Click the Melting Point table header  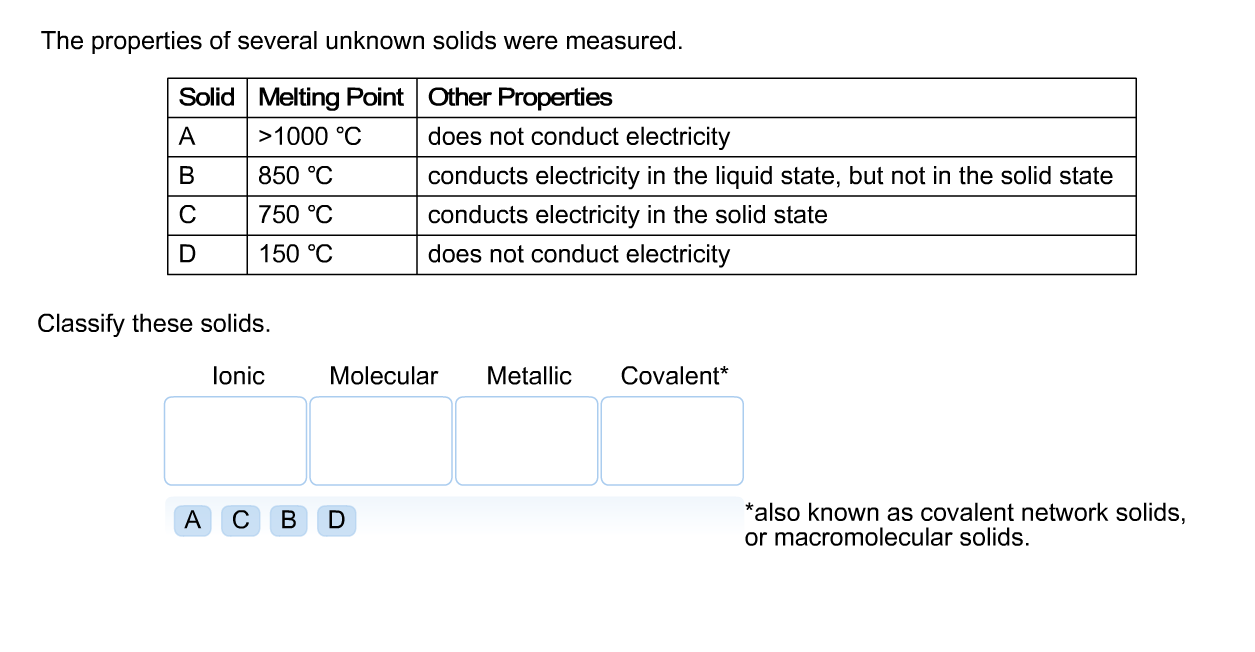click(331, 97)
